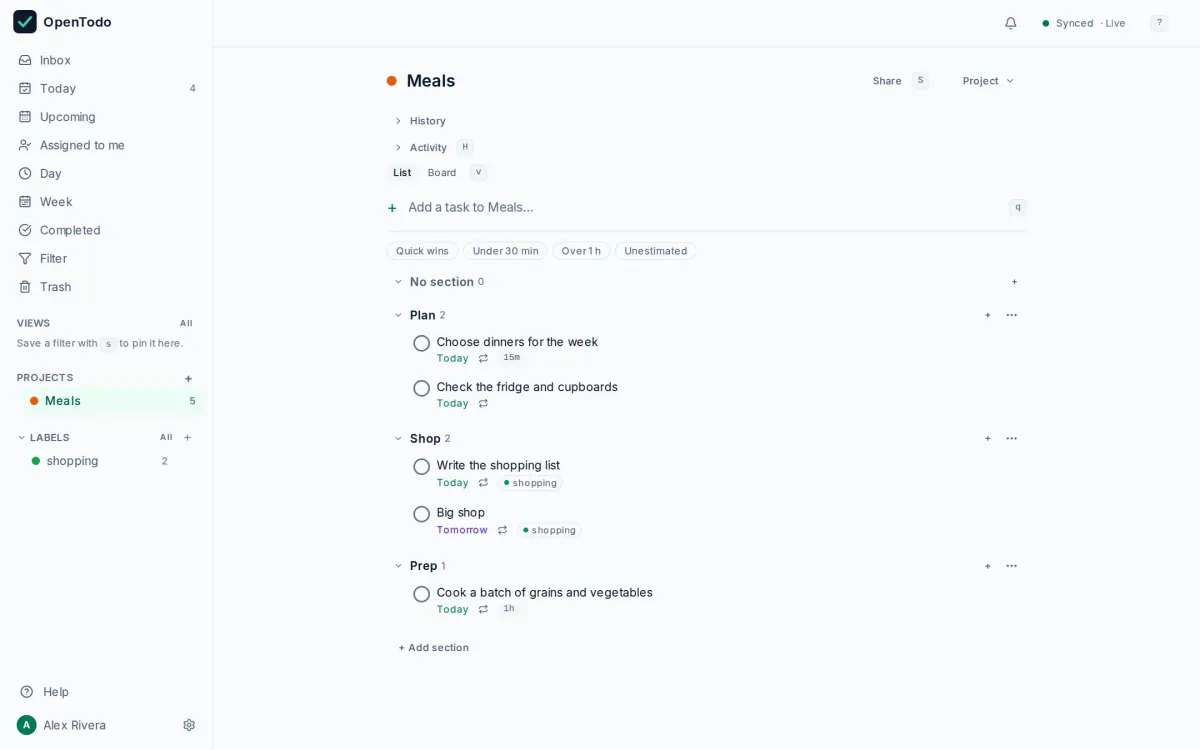Click recurrence icon on Big shop task
The width and height of the screenshot is (1200, 750).
[x=502, y=530]
